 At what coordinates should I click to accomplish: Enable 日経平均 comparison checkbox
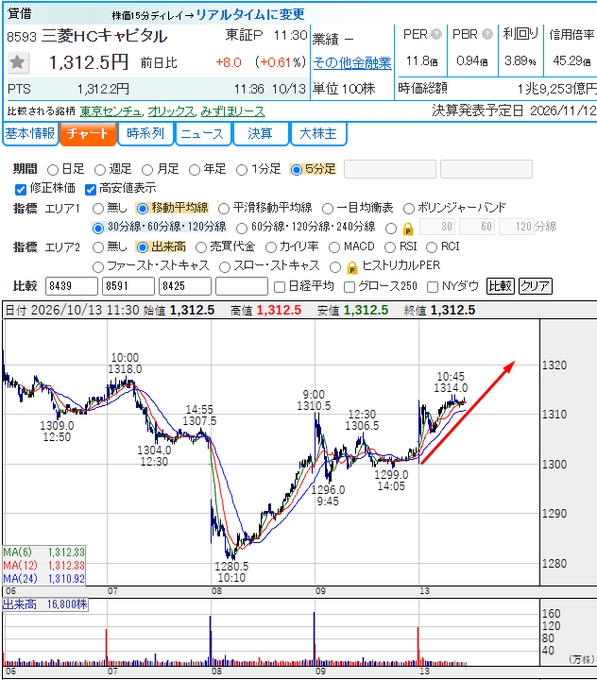tap(280, 287)
